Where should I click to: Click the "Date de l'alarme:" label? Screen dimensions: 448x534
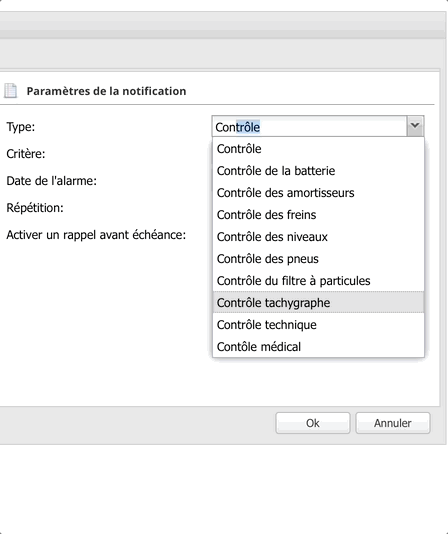coord(51,180)
